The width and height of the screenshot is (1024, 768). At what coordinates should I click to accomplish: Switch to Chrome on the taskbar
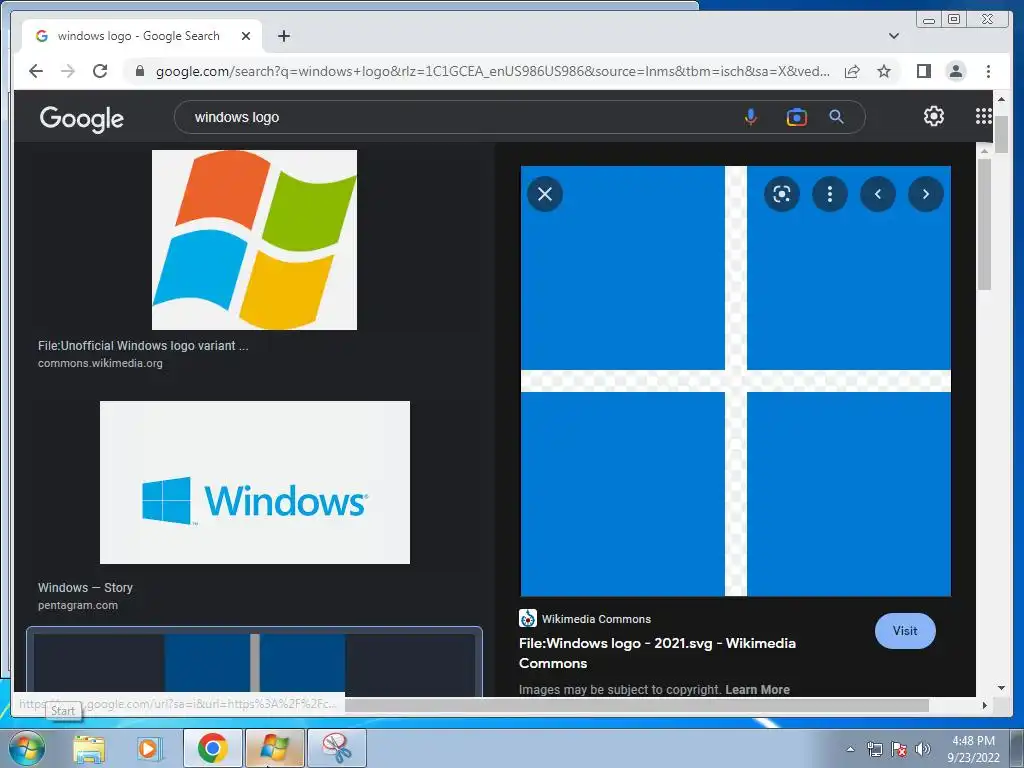(212, 748)
